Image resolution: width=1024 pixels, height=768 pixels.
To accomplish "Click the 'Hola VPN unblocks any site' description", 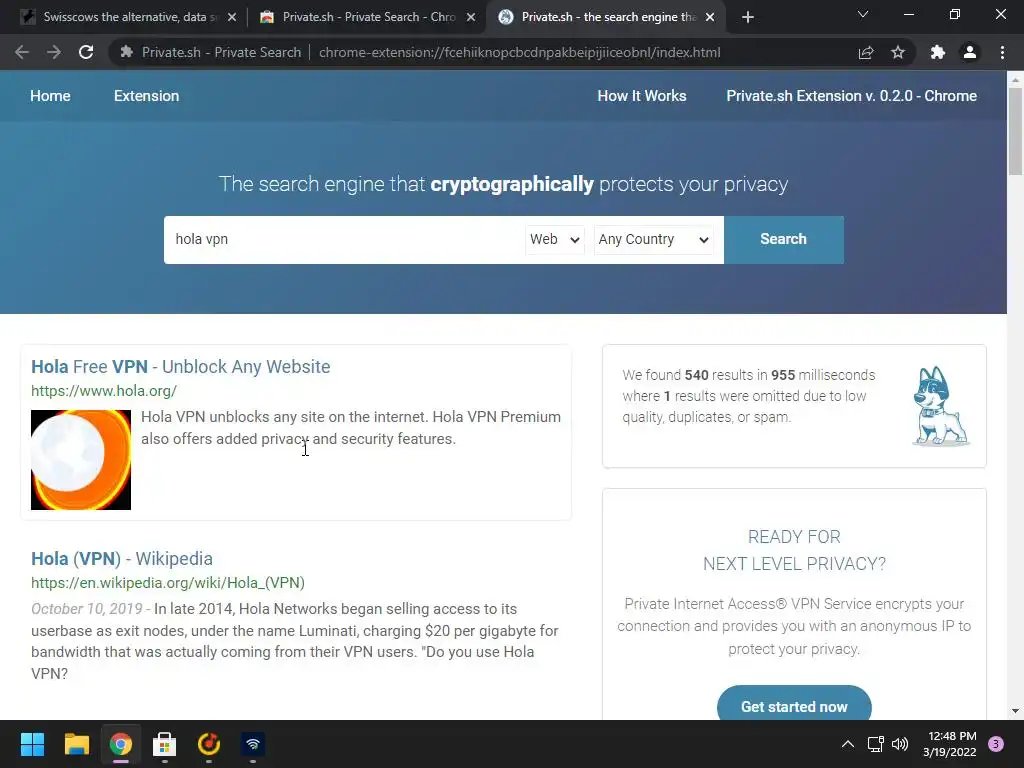I will pyautogui.click(x=351, y=428).
